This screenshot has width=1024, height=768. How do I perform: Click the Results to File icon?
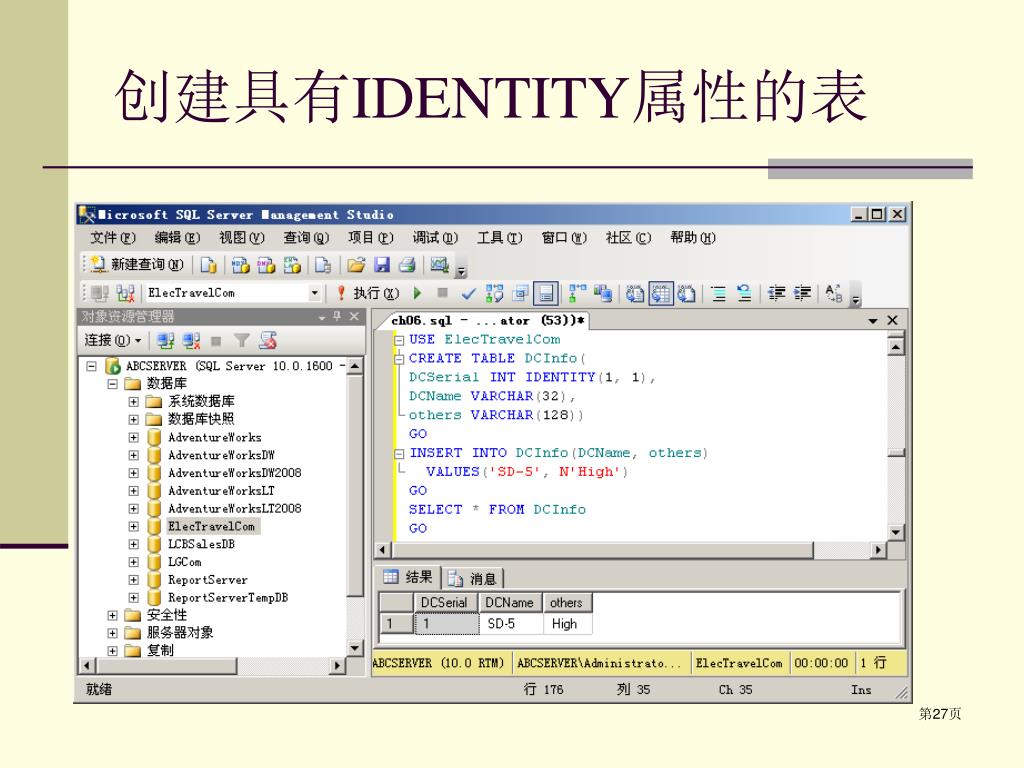click(x=686, y=294)
